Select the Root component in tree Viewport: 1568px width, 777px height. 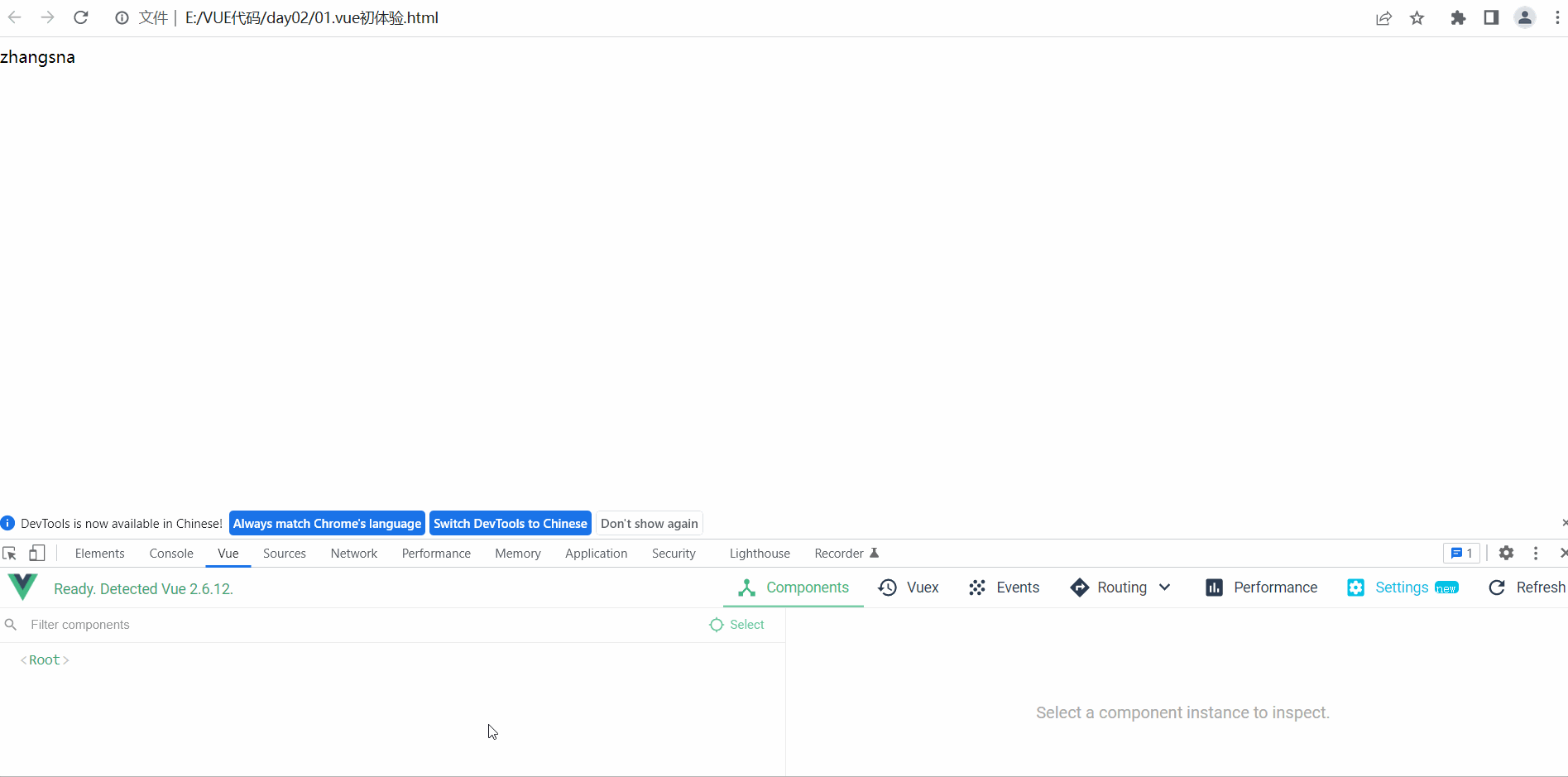click(x=45, y=660)
